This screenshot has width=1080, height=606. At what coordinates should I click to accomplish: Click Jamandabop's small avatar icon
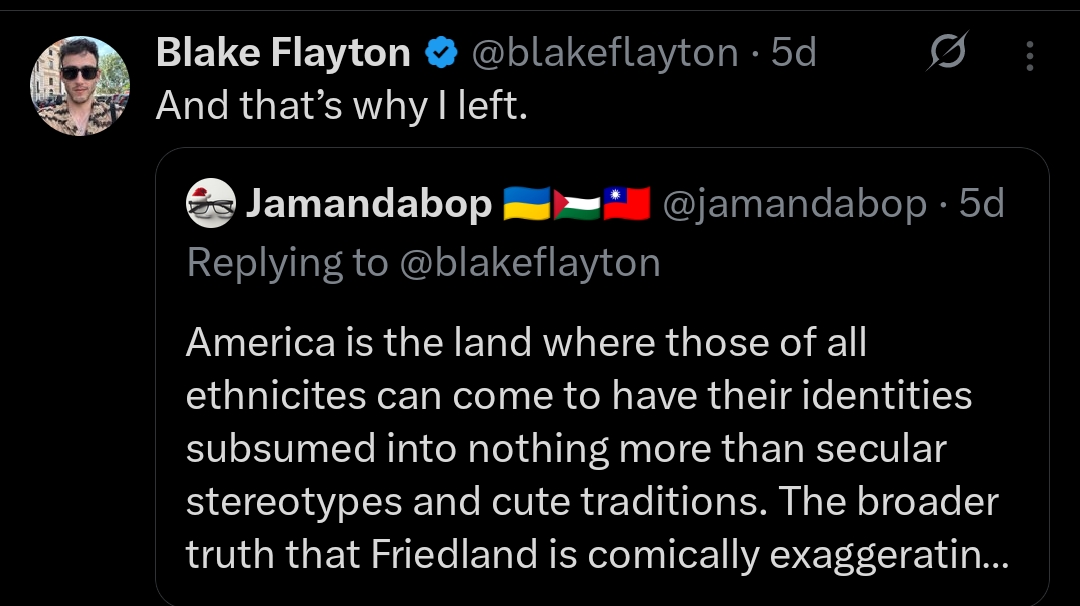[211, 204]
